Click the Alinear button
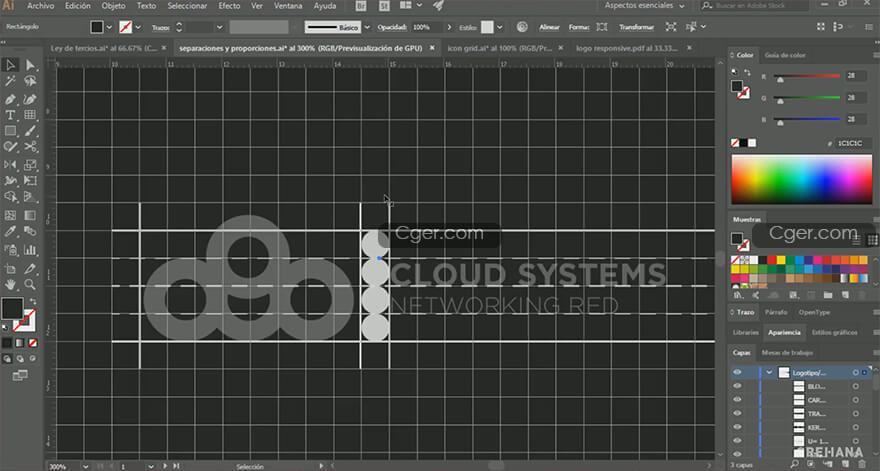 tap(549, 27)
